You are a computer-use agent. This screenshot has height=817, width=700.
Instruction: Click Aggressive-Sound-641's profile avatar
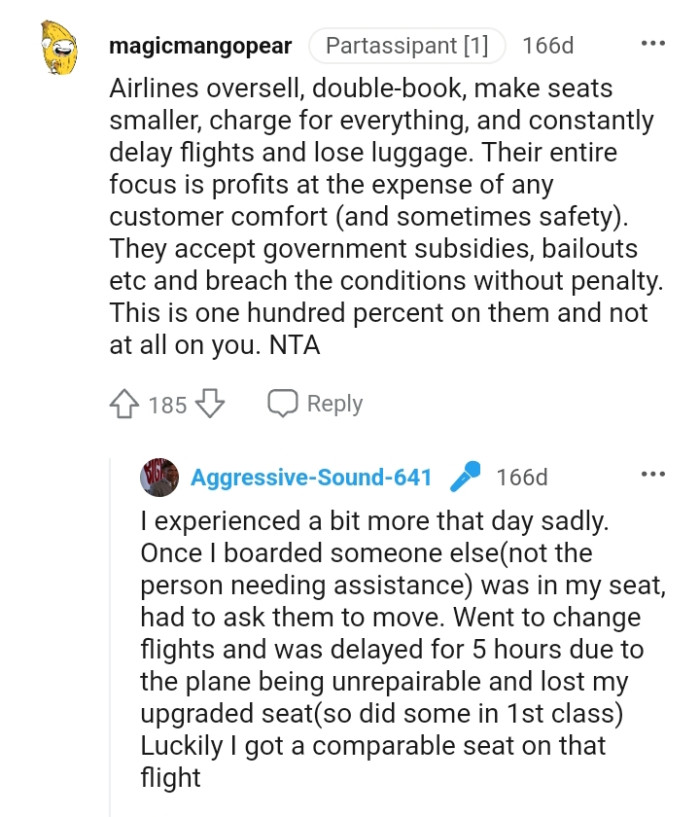(157, 476)
